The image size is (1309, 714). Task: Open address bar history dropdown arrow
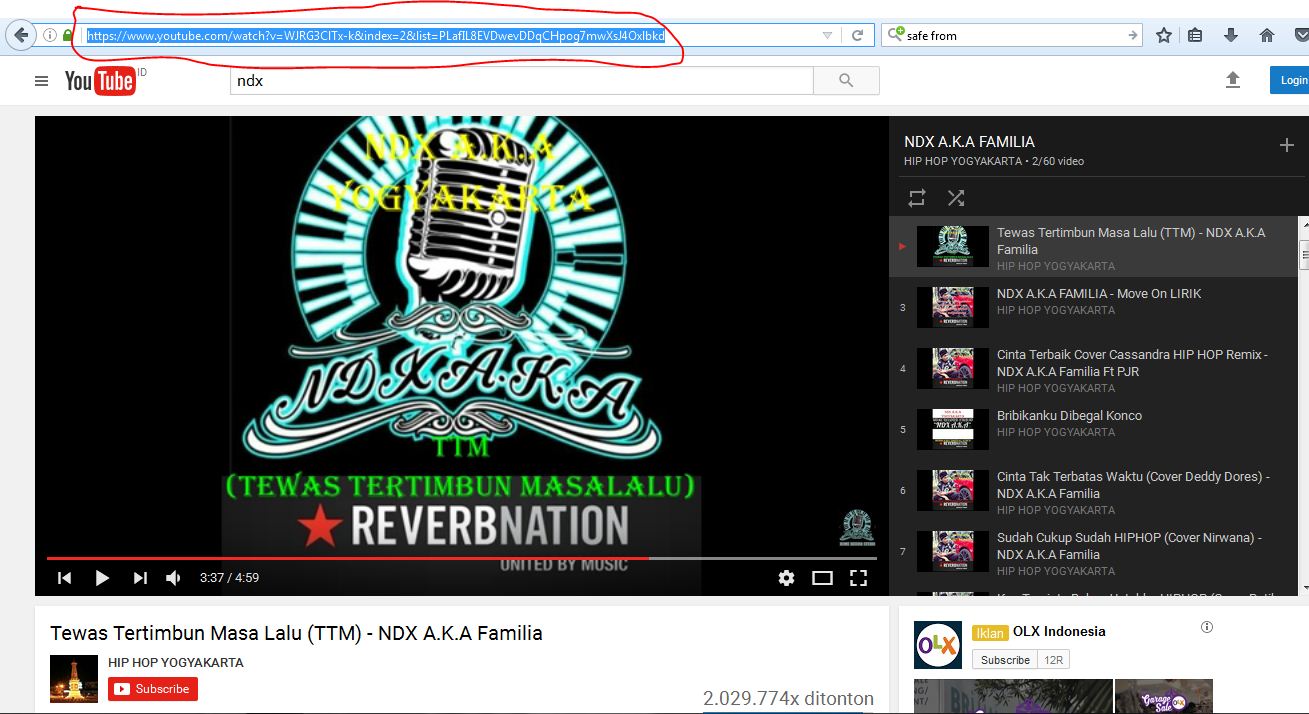click(x=827, y=35)
